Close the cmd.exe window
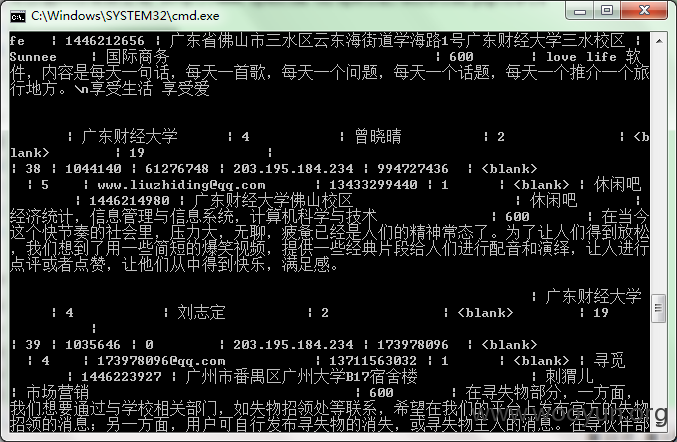The height and width of the screenshot is (442, 677). click(644, 10)
